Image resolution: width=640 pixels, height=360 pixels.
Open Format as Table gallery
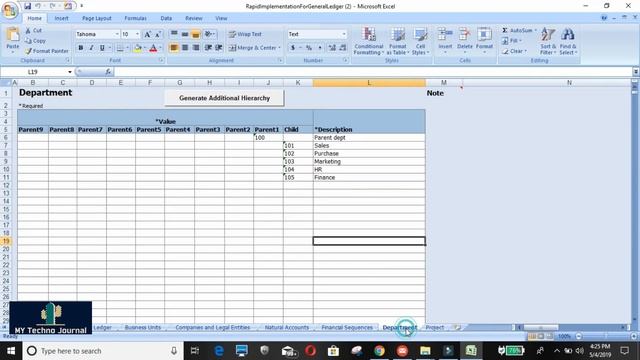tap(398, 41)
